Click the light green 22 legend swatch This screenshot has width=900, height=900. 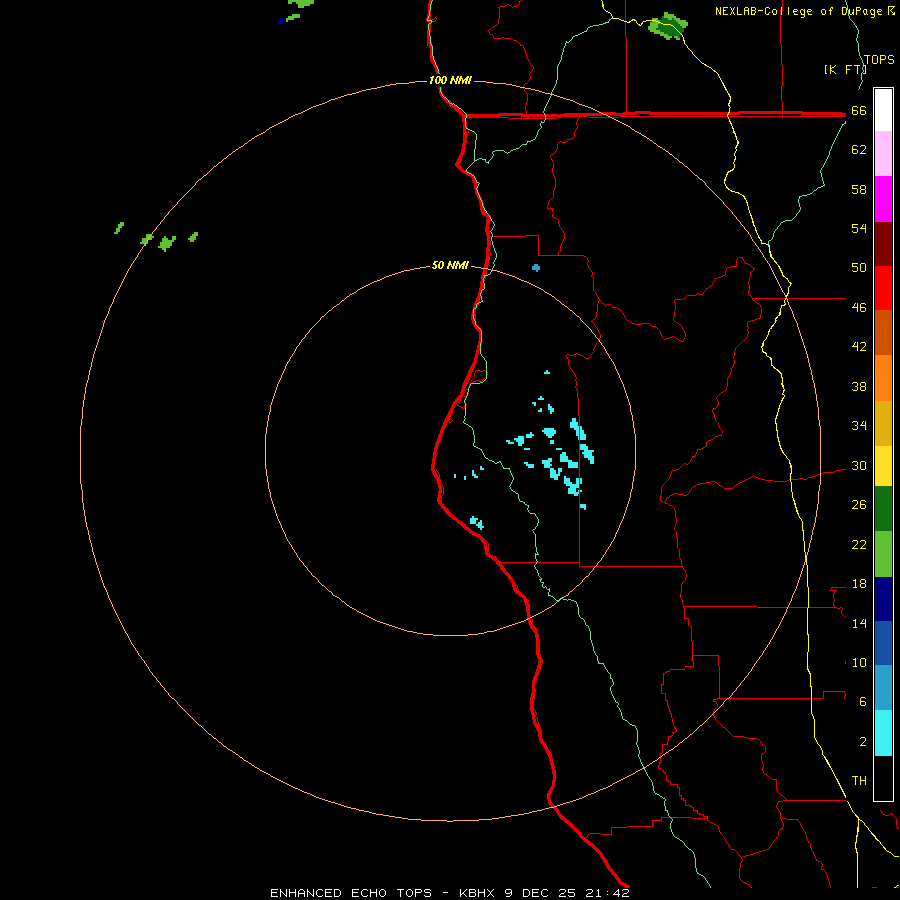[883, 554]
